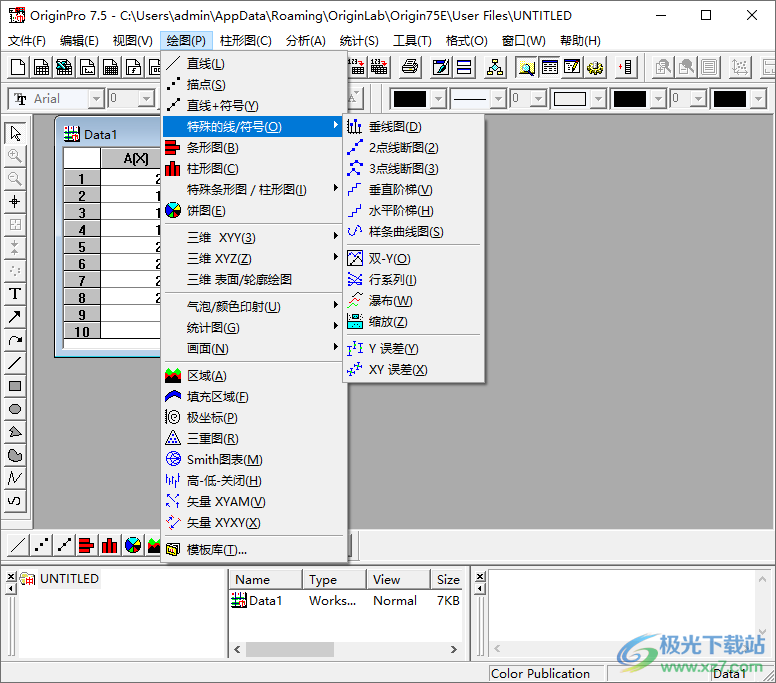Select the Screen Reader crosshair tool

coord(15,201)
